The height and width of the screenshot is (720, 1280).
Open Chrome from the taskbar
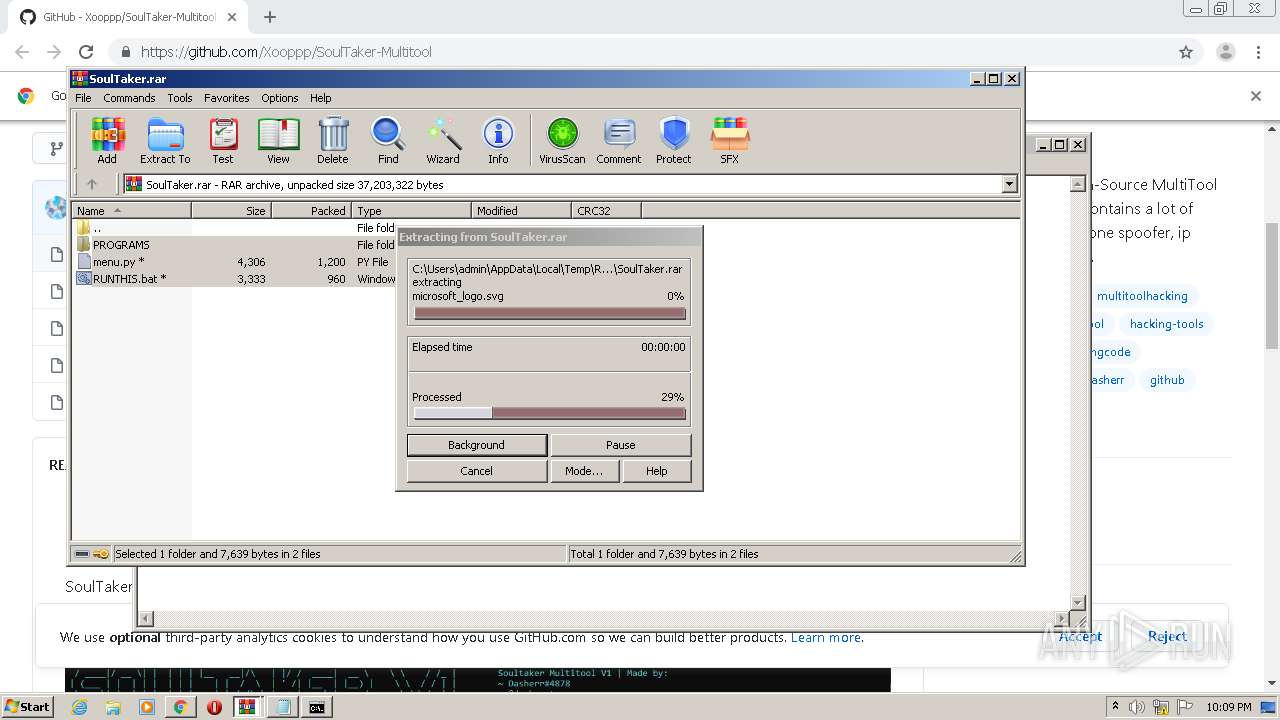tap(180, 707)
